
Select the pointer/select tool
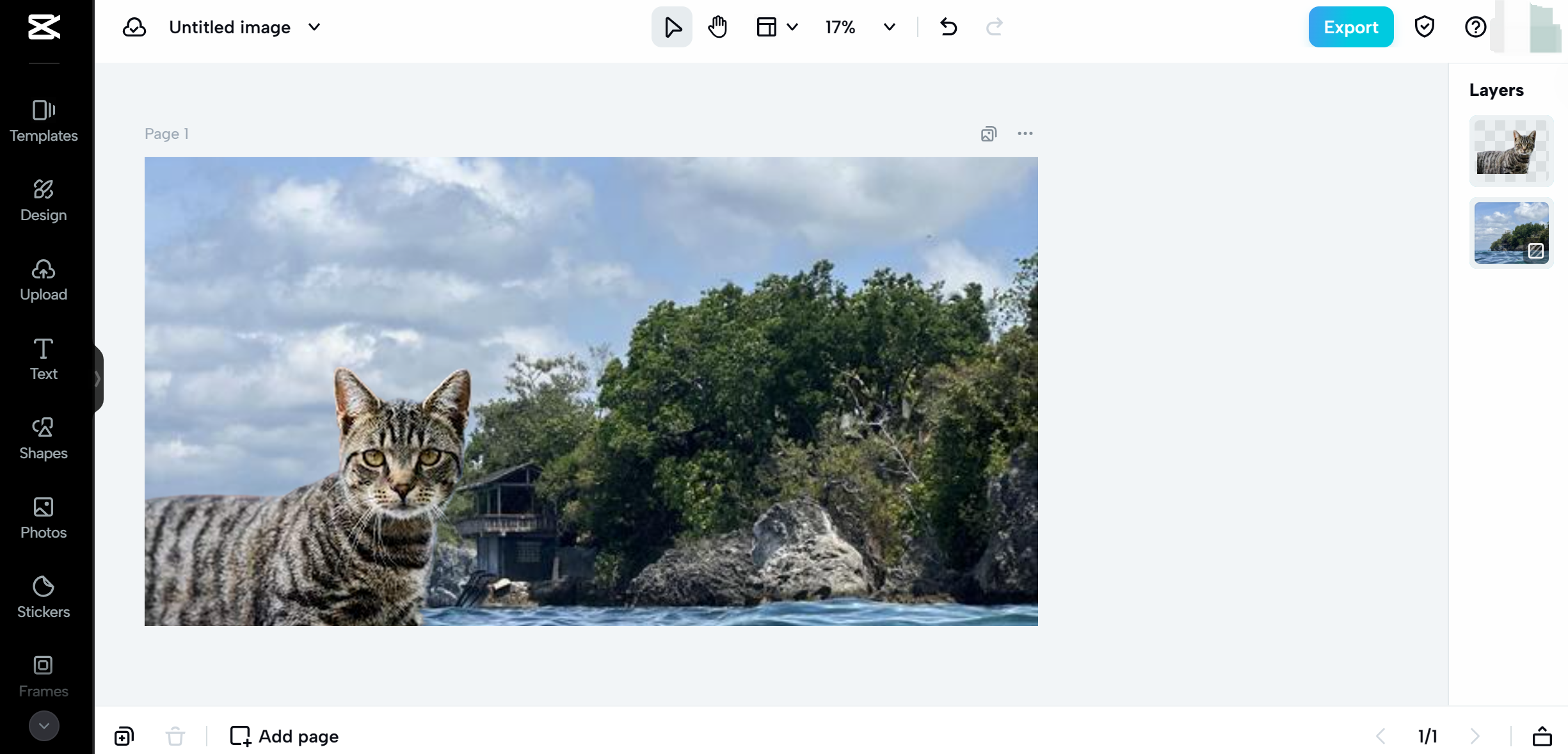[x=671, y=27]
